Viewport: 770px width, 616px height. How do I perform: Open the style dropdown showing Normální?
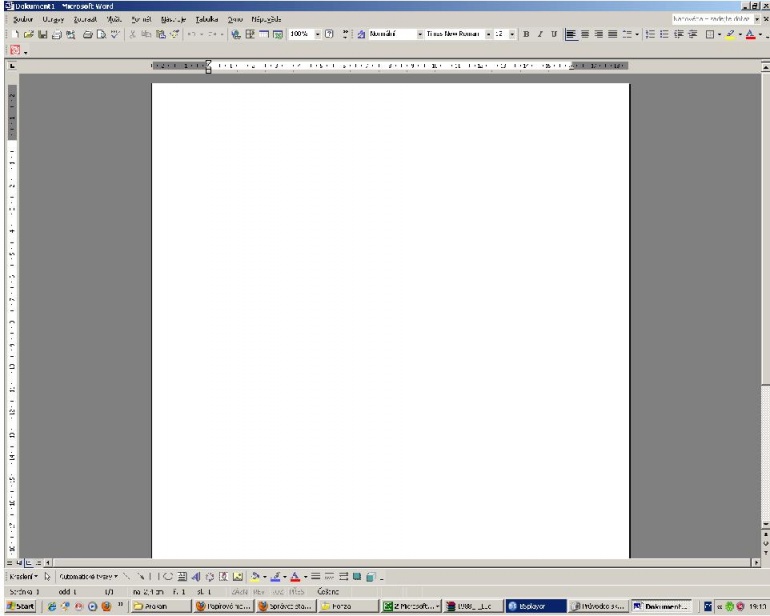tap(420, 34)
